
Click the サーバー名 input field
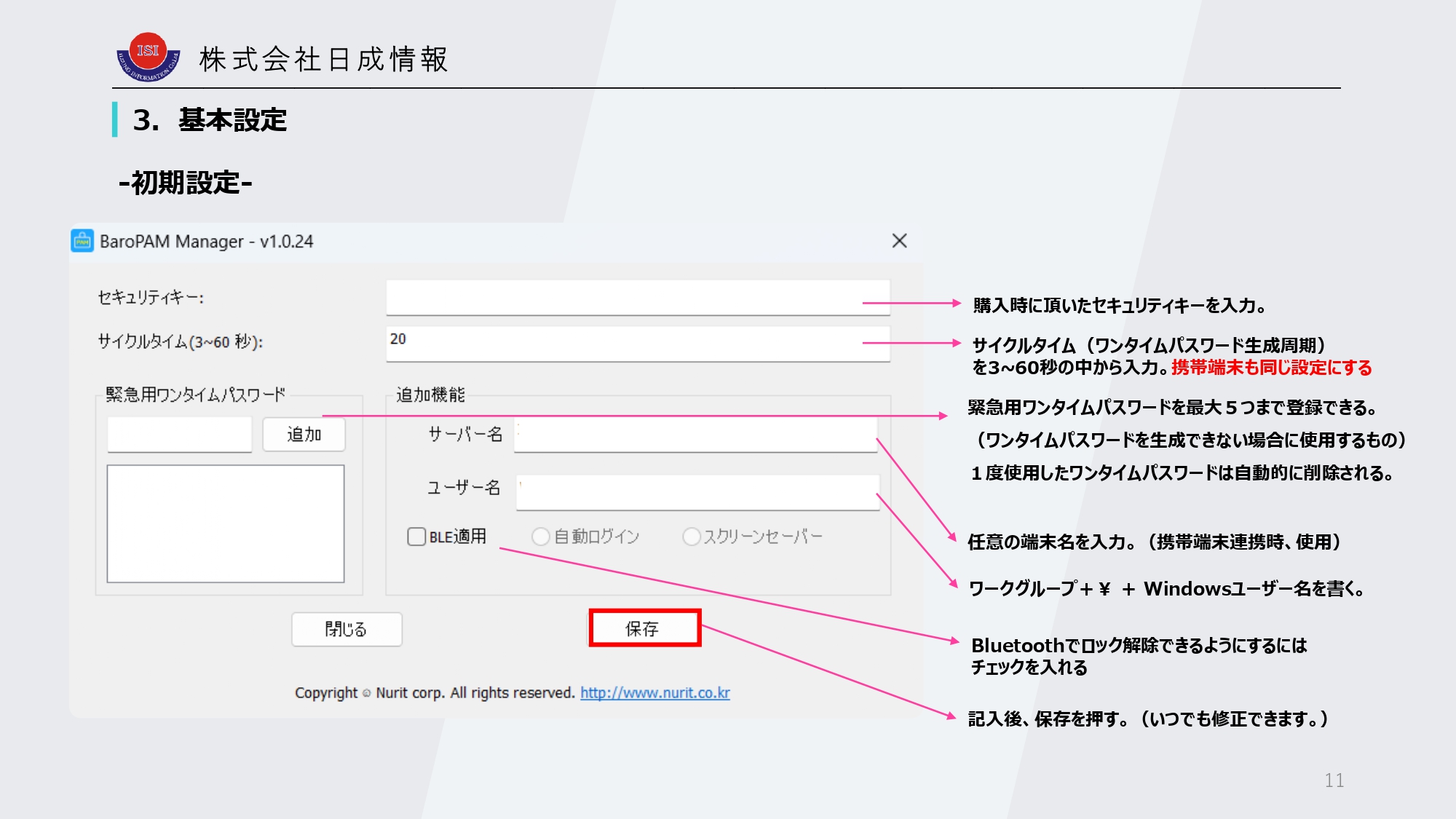click(696, 435)
